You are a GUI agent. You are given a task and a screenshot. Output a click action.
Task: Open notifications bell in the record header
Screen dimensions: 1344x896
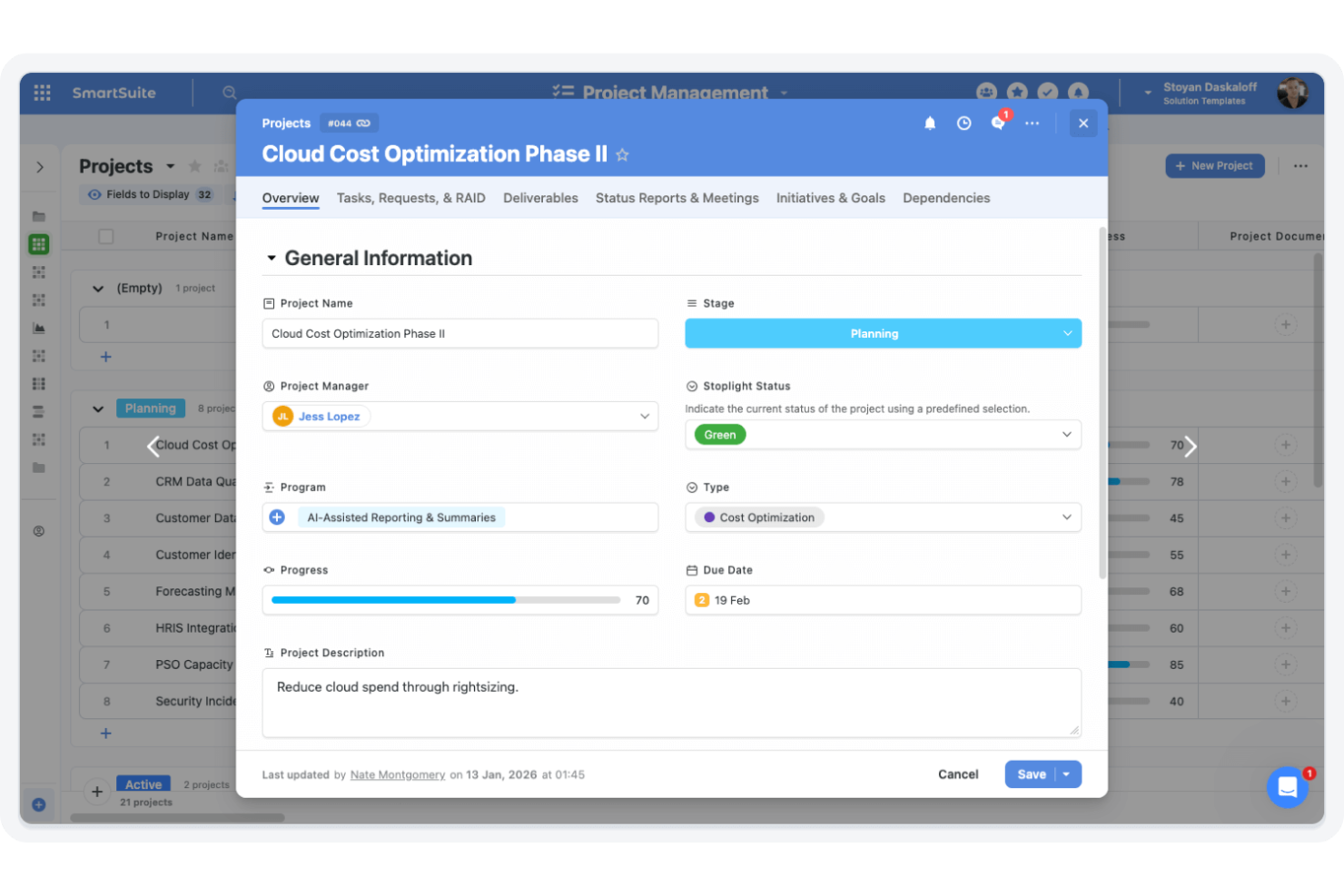(x=930, y=123)
